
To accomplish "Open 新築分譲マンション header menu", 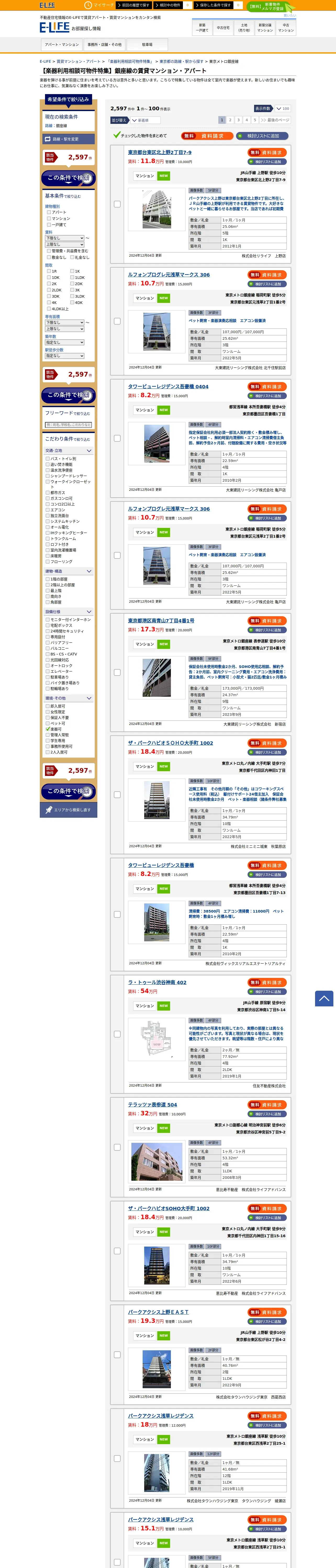I will click(x=265, y=28).
